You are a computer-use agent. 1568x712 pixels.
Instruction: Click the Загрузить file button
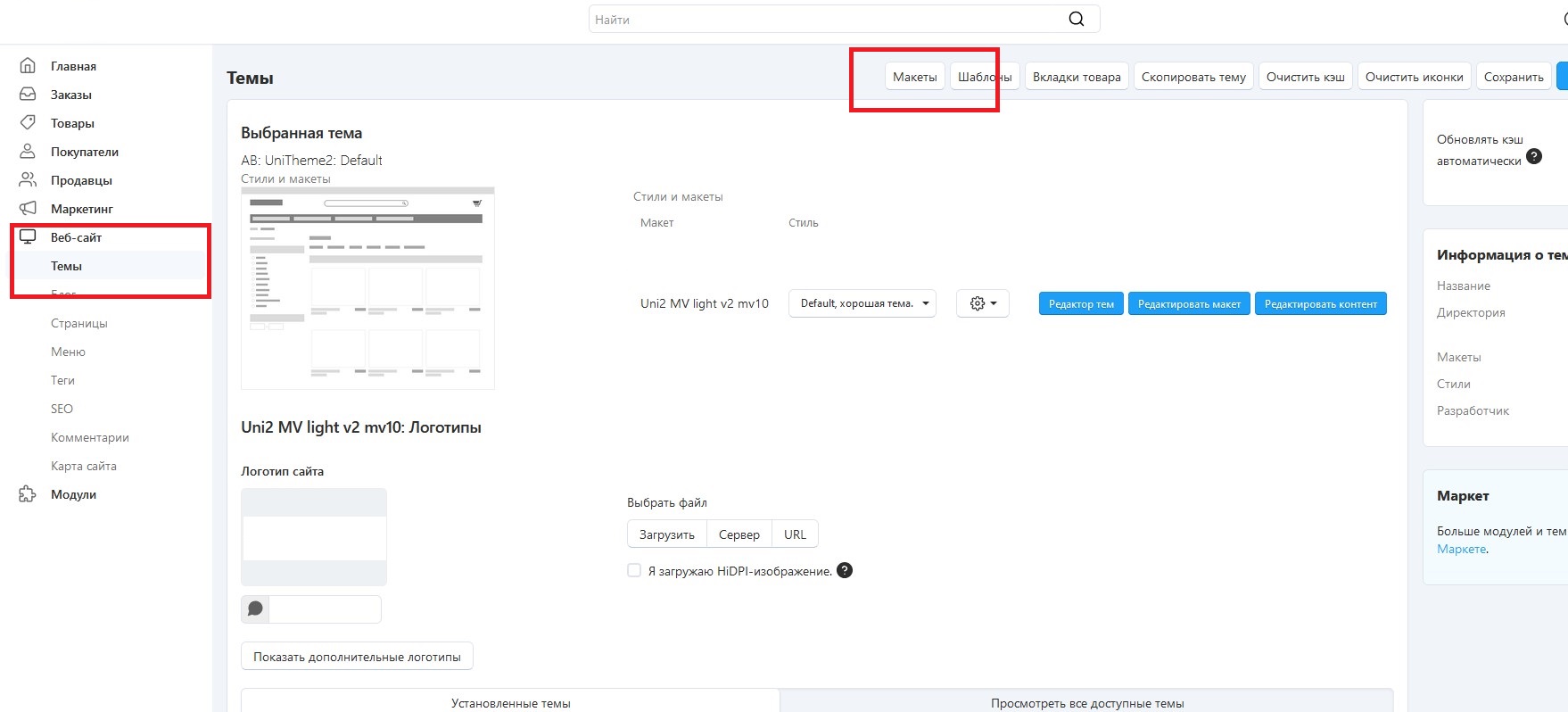(667, 534)
